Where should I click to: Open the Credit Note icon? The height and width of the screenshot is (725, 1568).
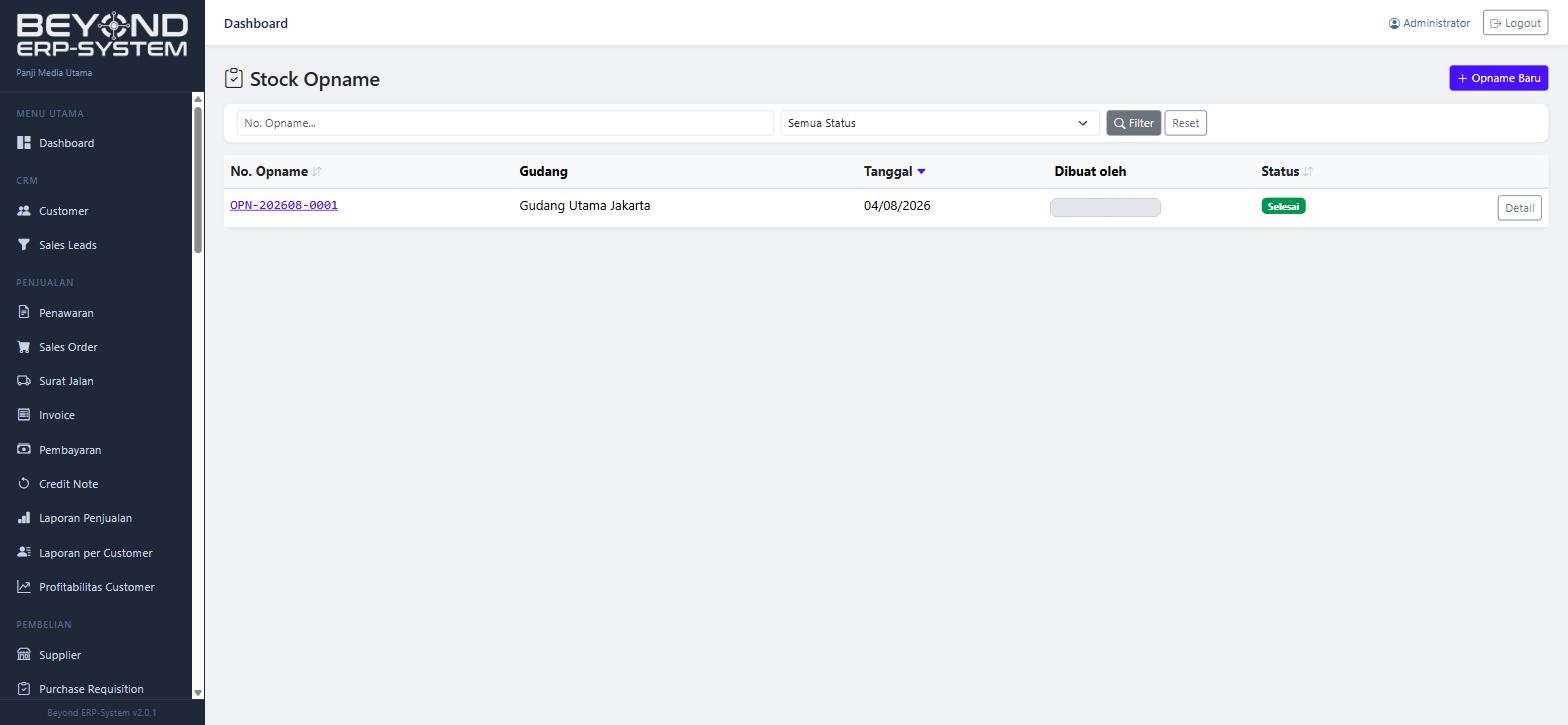pyautogui.click(x=24, y=484)
